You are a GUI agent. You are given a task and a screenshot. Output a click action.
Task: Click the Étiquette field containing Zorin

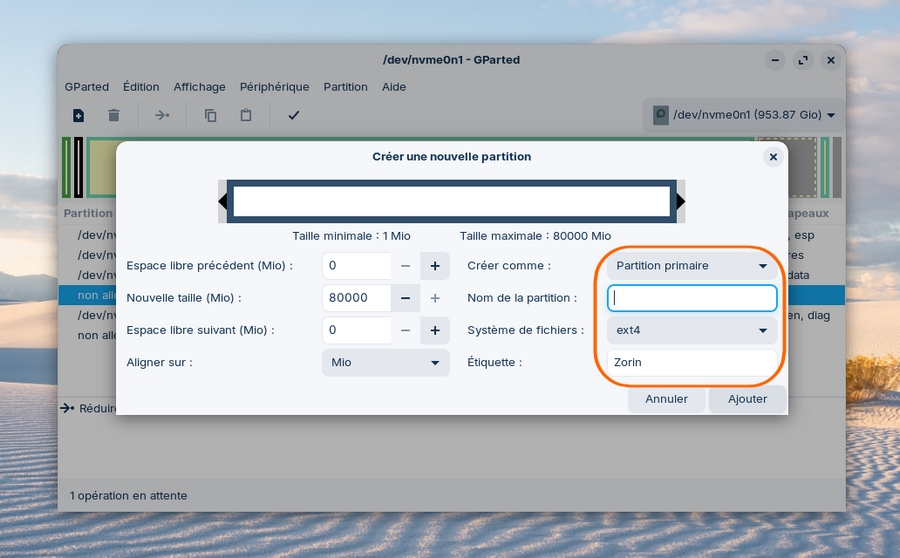coord(692,362)
